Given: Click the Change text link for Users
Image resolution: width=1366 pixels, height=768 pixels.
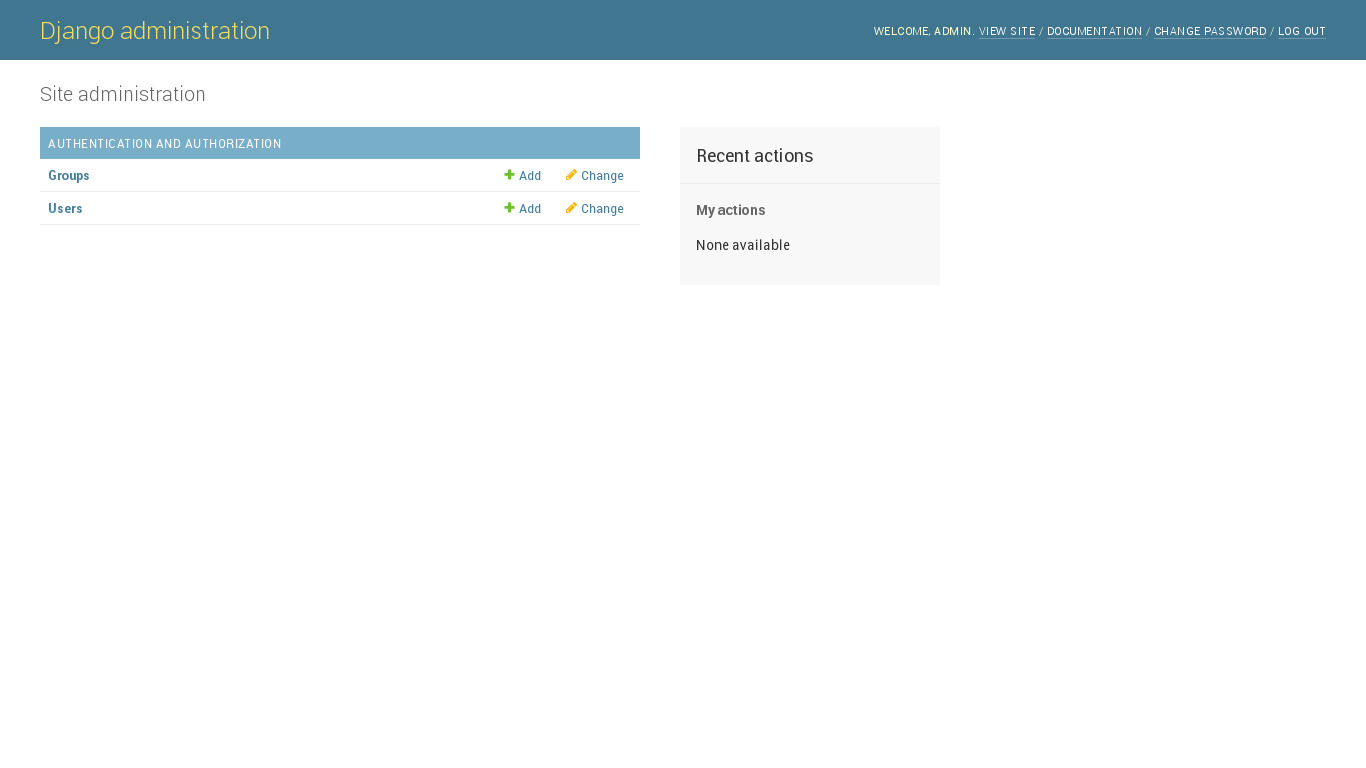Looking at the screenshot, I should point(602,209).
